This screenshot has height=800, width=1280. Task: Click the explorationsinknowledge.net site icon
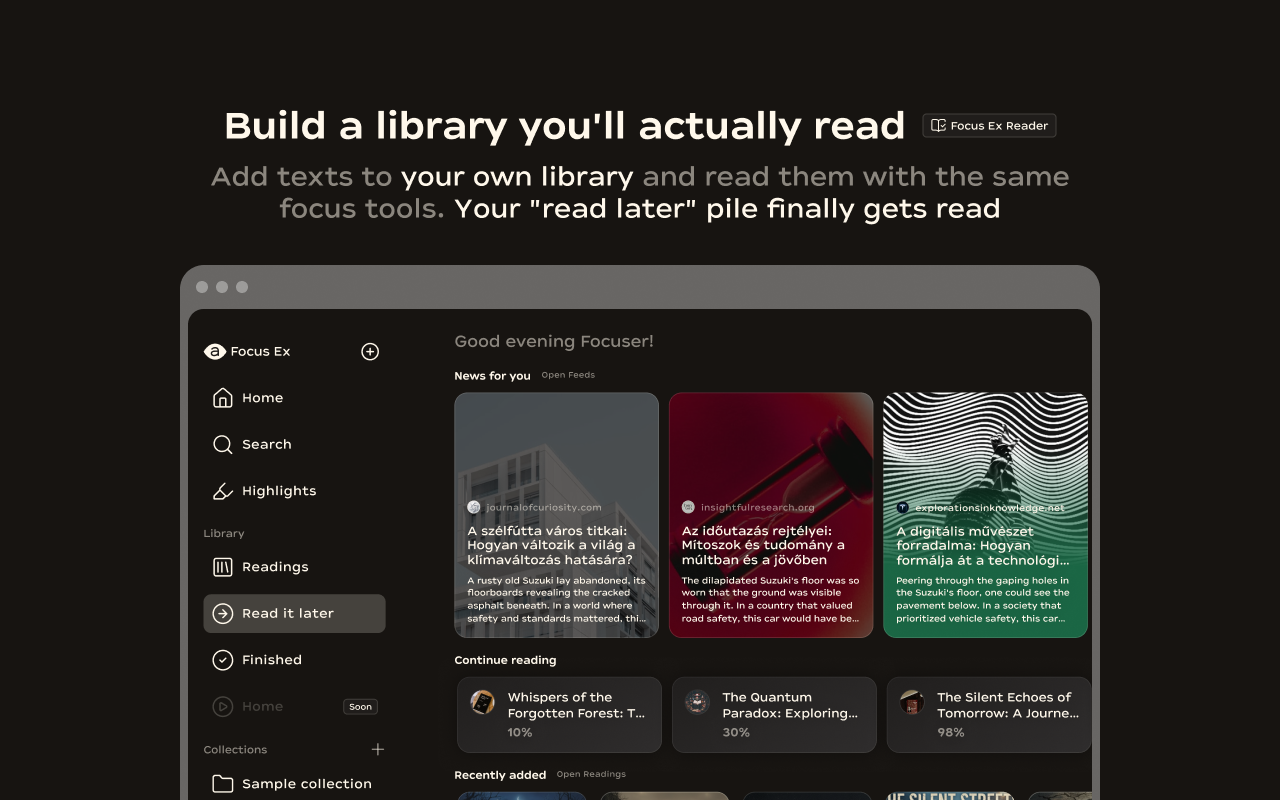903,507
